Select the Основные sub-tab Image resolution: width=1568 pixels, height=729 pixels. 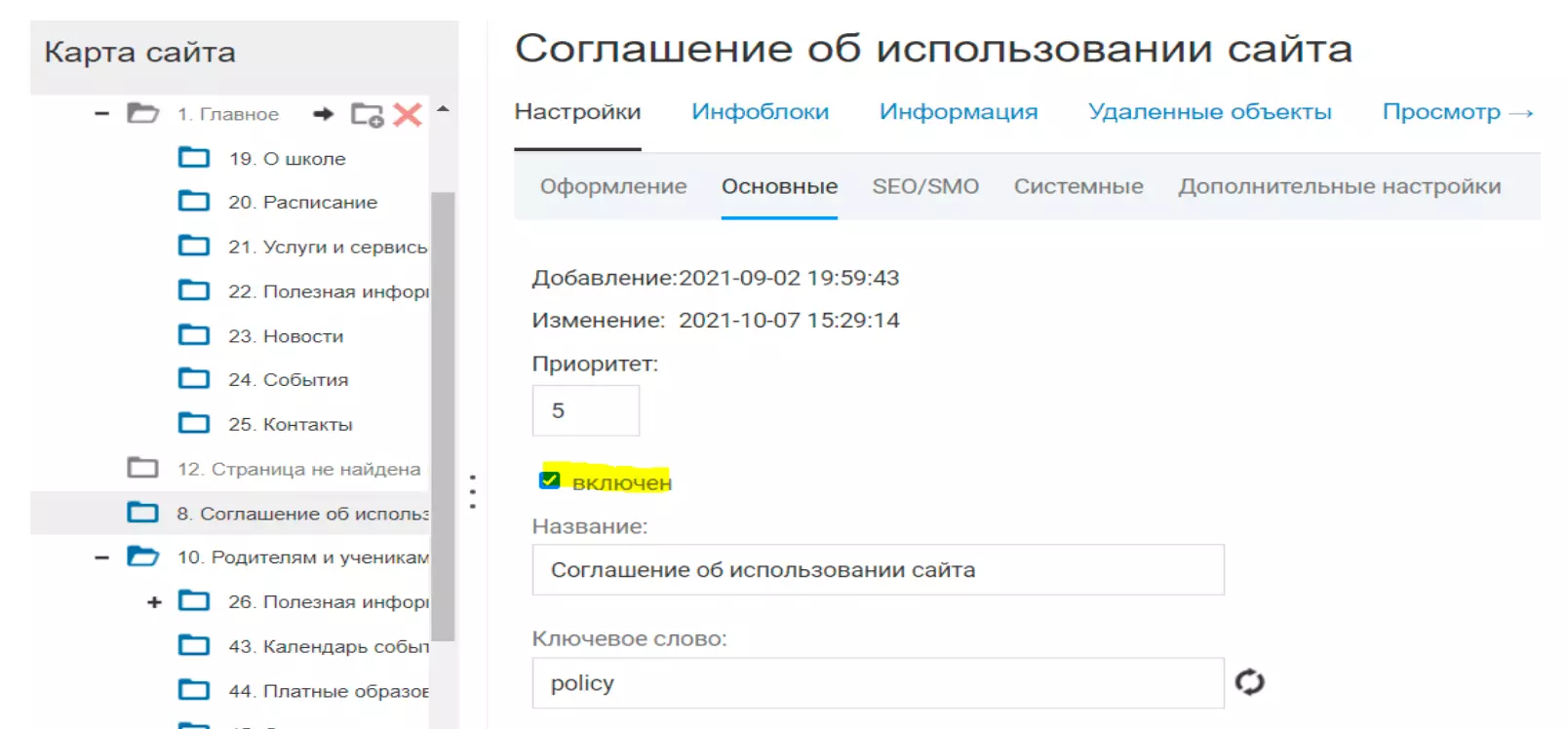(779, 186)
